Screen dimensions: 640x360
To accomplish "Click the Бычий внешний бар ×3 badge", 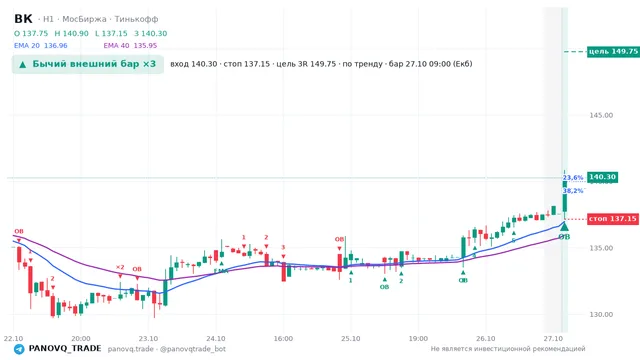I will [88, 64].
